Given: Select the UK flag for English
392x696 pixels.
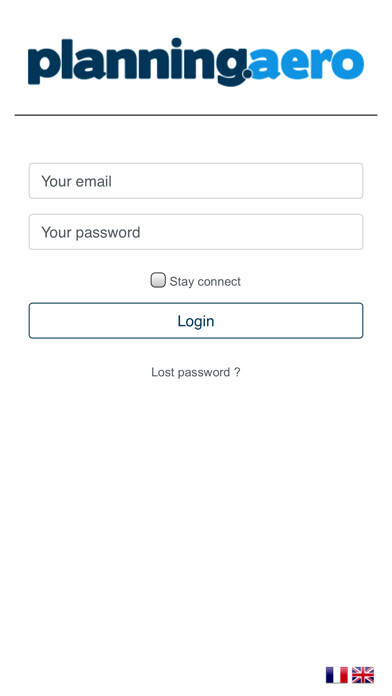Looking at the screenshot, I should coord(363,675).
